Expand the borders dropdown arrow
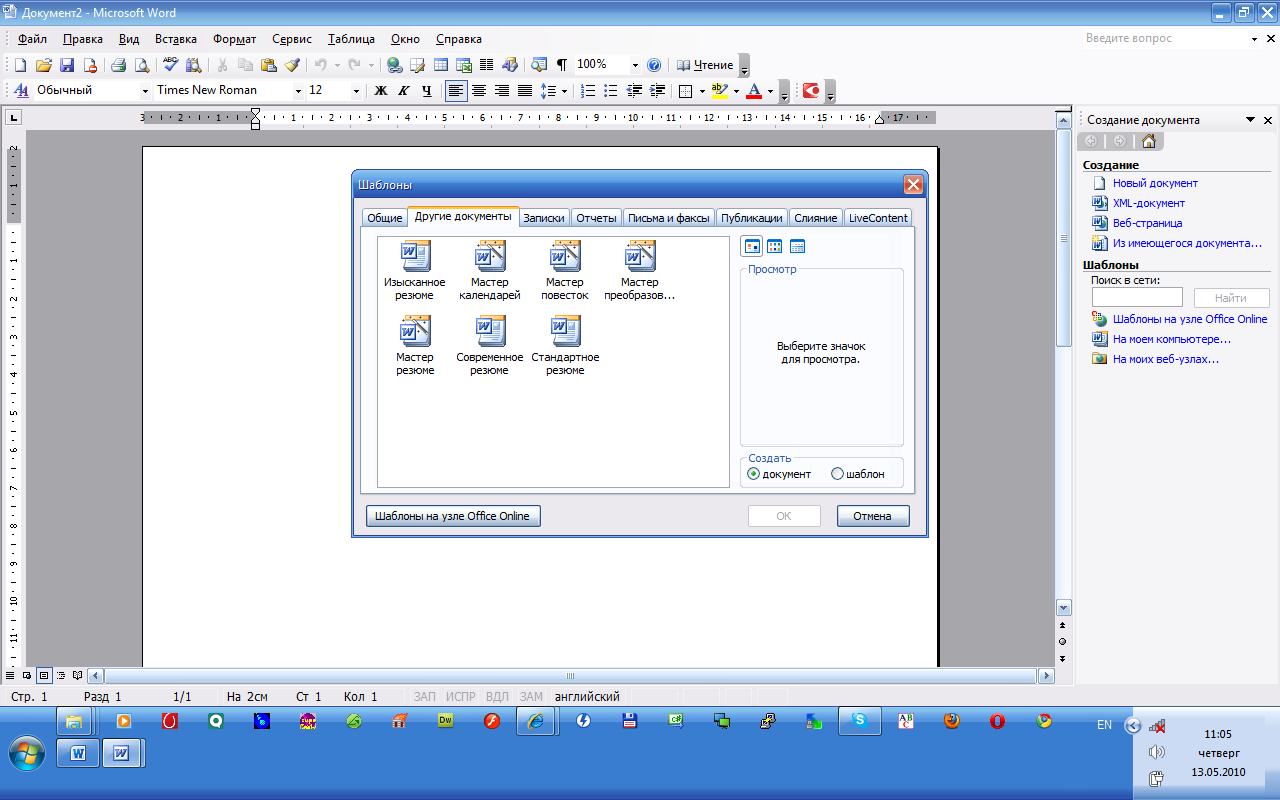The height and width of the screenshot is (800, 1280). pyautogui.click(x=702, y=91)
